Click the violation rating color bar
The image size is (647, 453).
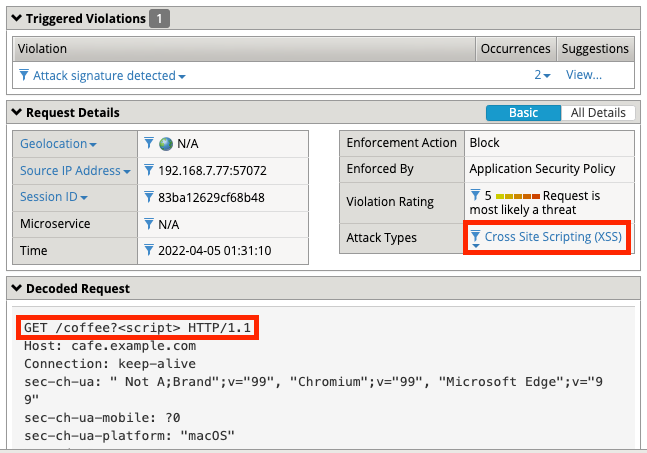click(x=517, y=196)
